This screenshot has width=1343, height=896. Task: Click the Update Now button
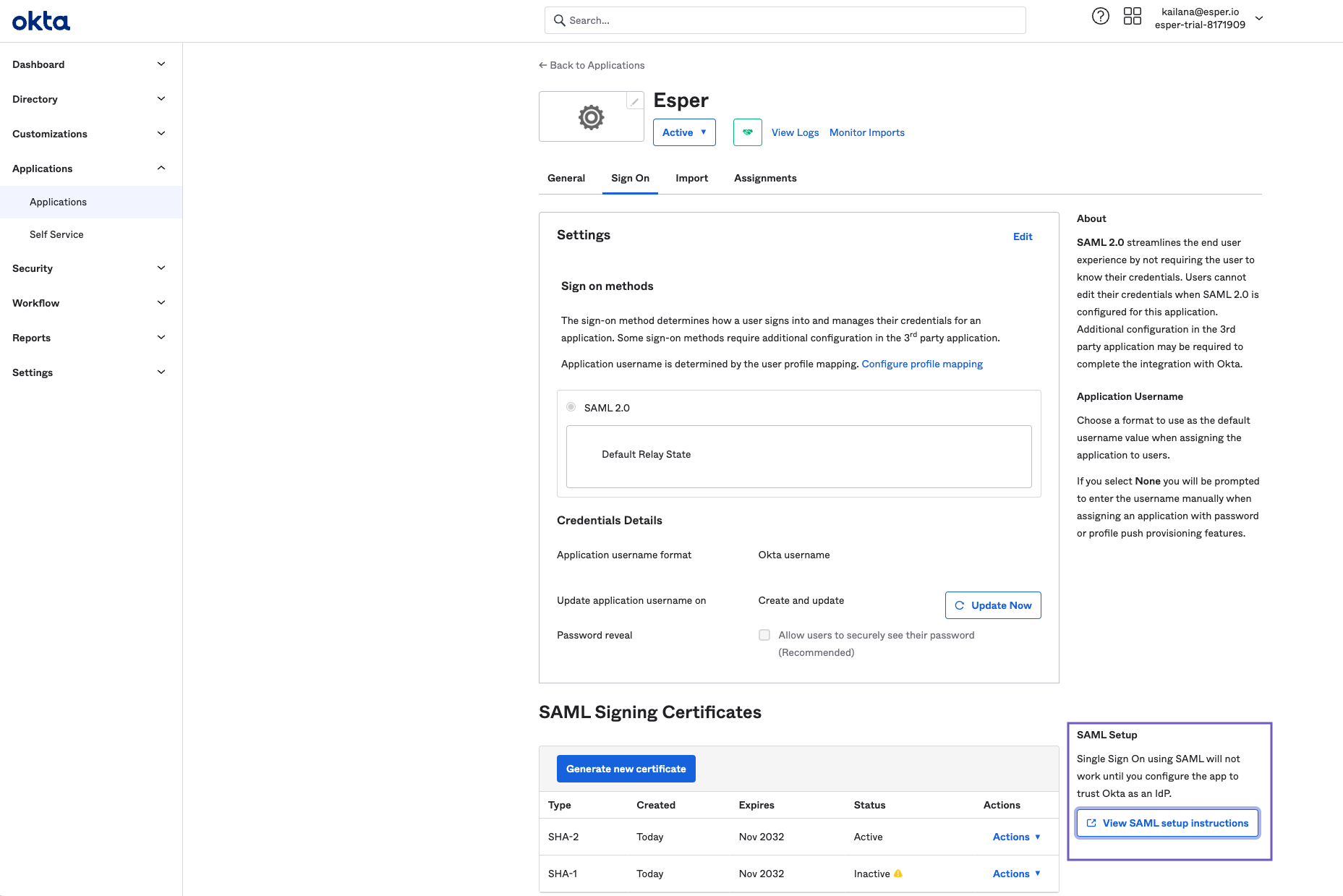point(993,605)
